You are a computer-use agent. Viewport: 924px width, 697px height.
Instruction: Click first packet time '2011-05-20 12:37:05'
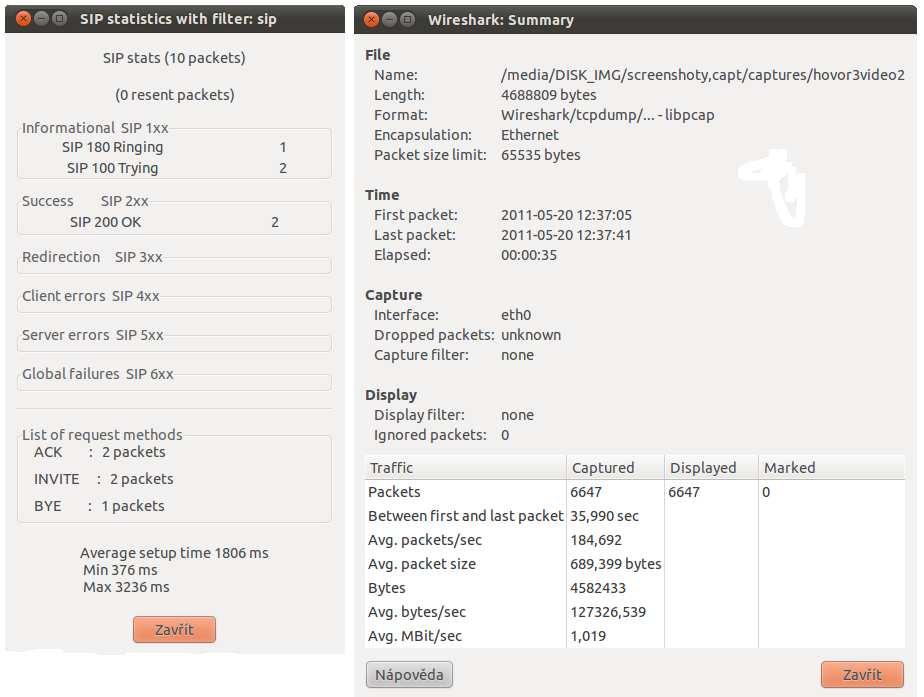pyautogui.click(x=566, y=215)
